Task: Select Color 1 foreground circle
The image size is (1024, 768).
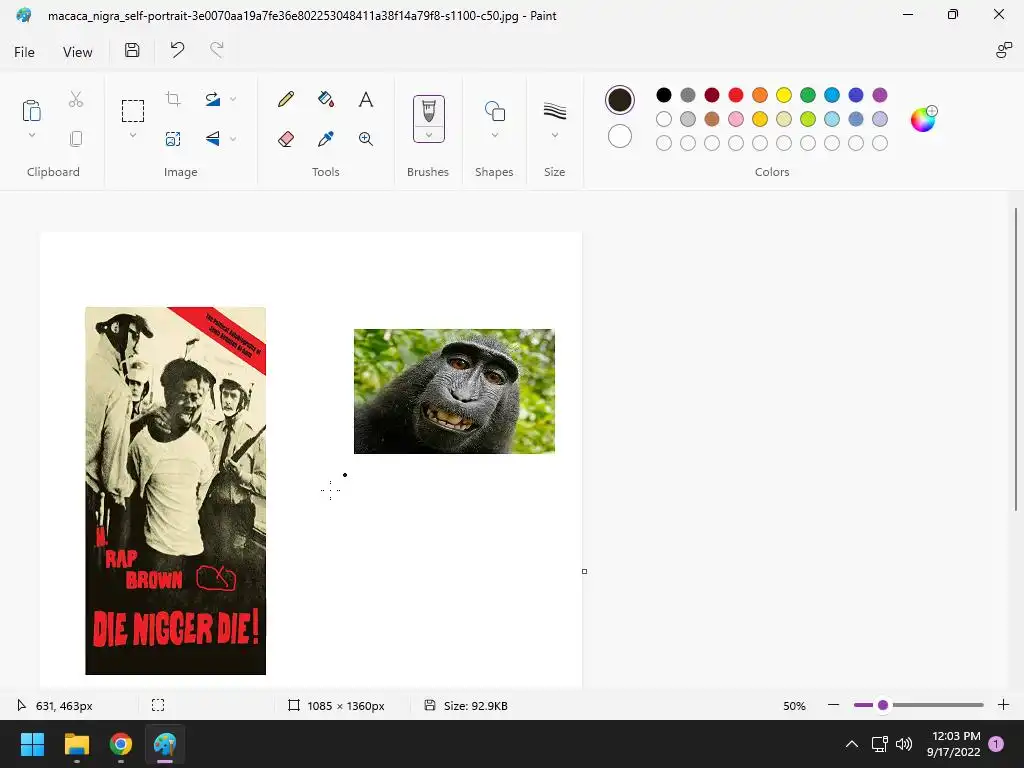Action: tap(620, 100)
